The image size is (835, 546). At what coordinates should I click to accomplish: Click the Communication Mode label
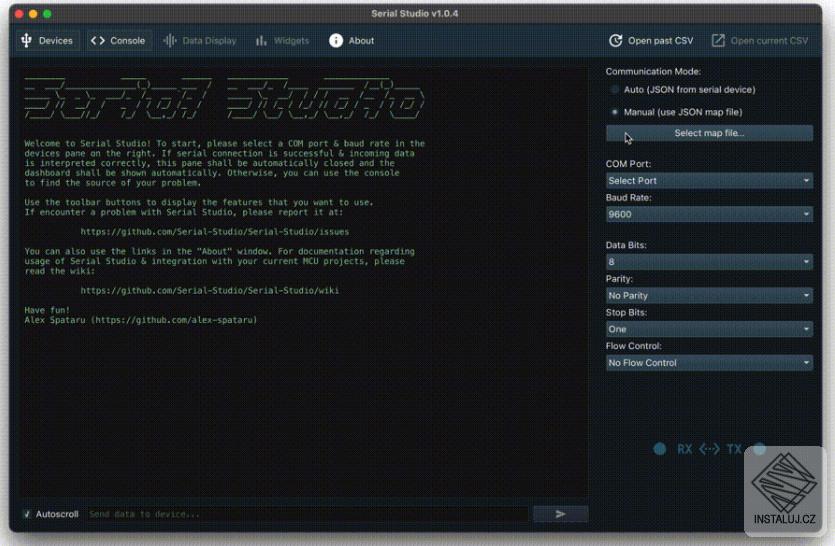pyautogui.click(x=653, y=71)
